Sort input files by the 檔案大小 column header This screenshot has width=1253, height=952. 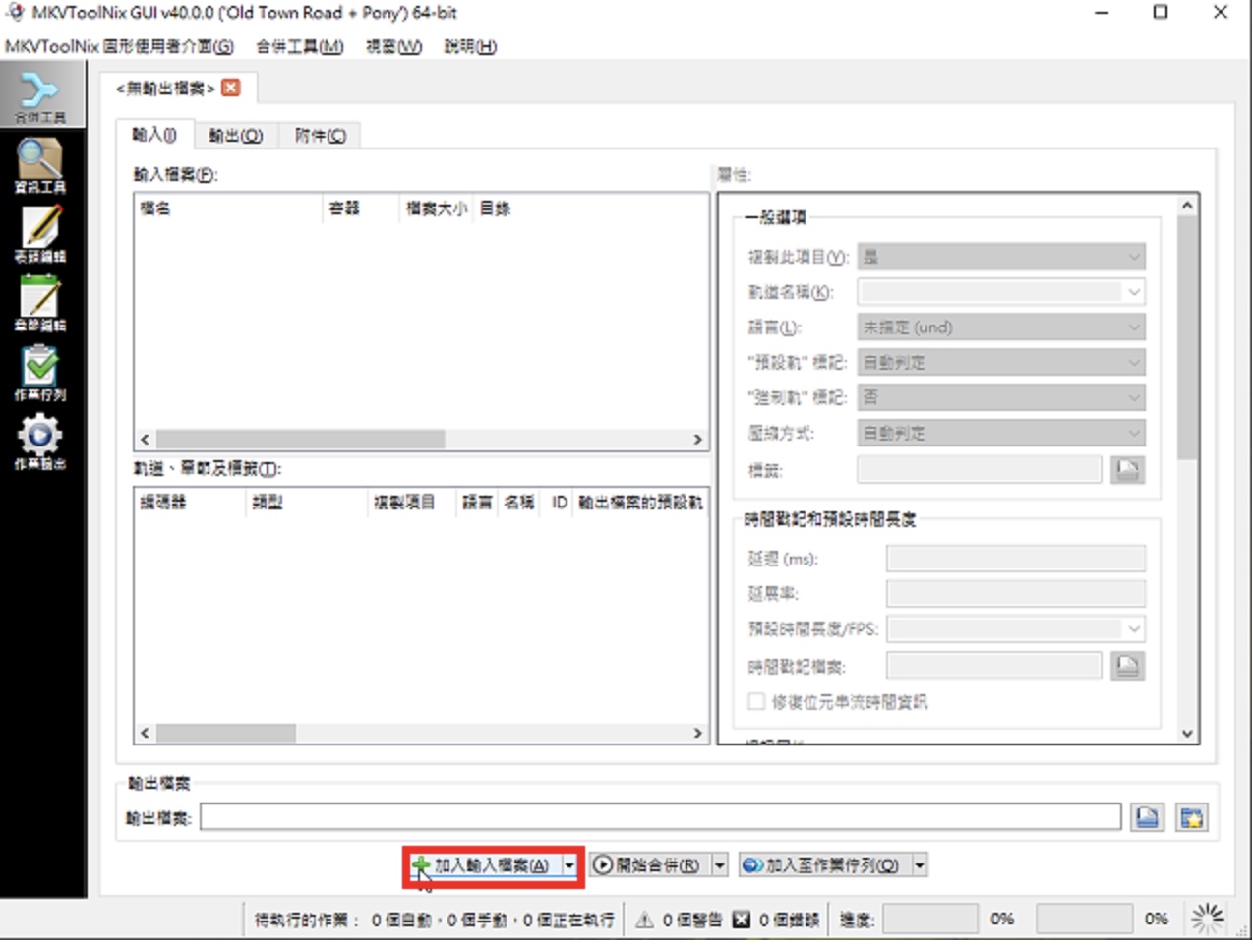tap(437, 208)
